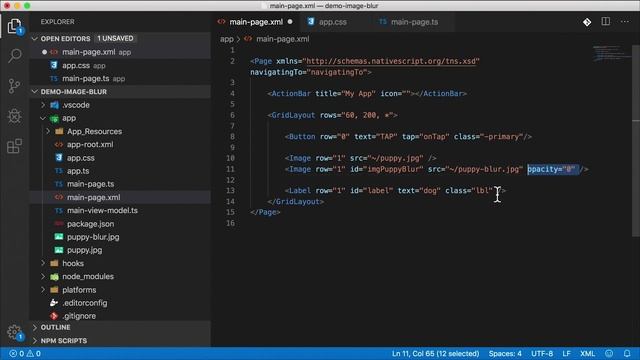
Task: Switch to the main-page.ts editor tab
Action: [x=414, y=22]
